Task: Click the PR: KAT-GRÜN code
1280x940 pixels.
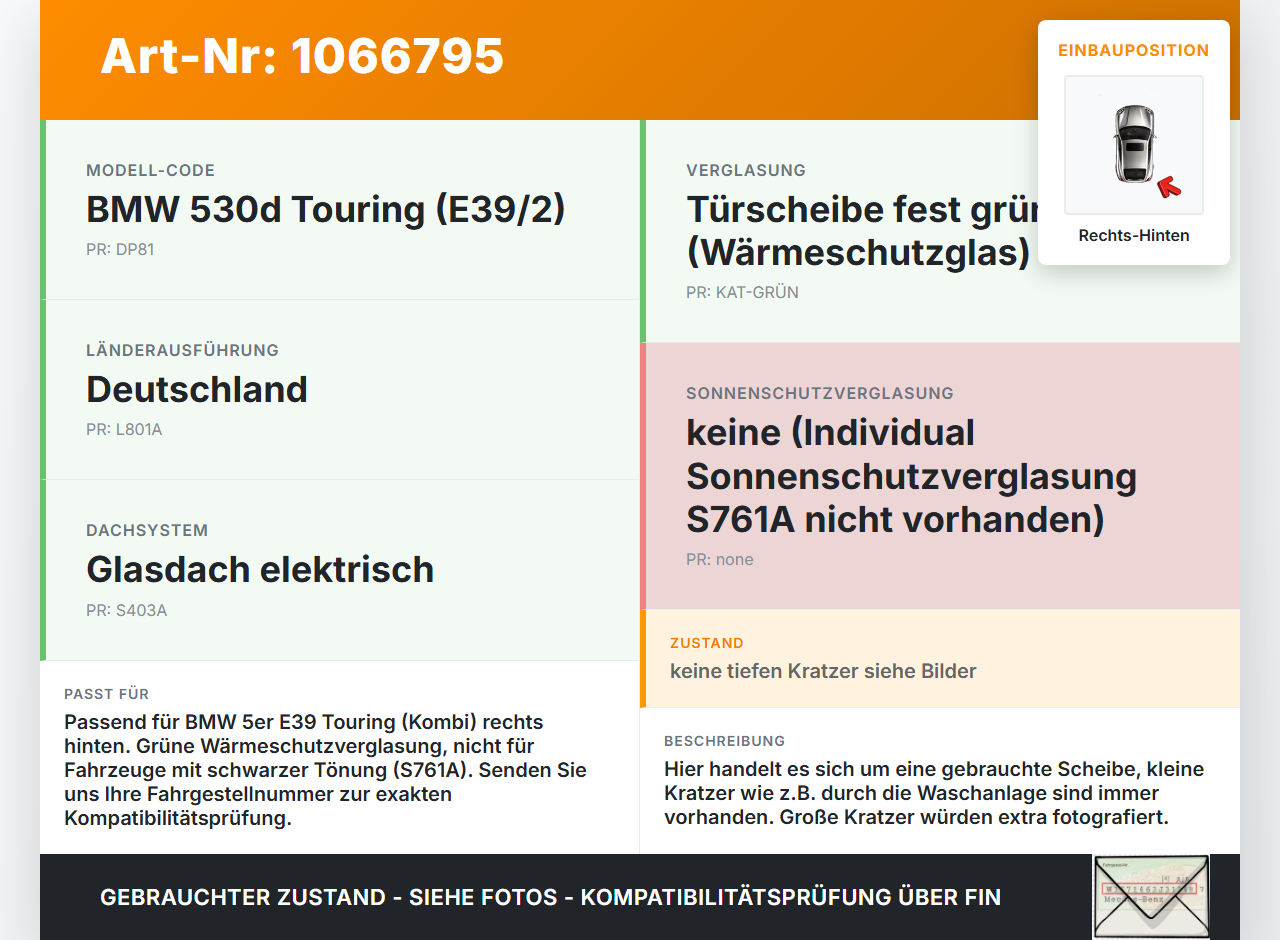Action: tap(742, 293)
